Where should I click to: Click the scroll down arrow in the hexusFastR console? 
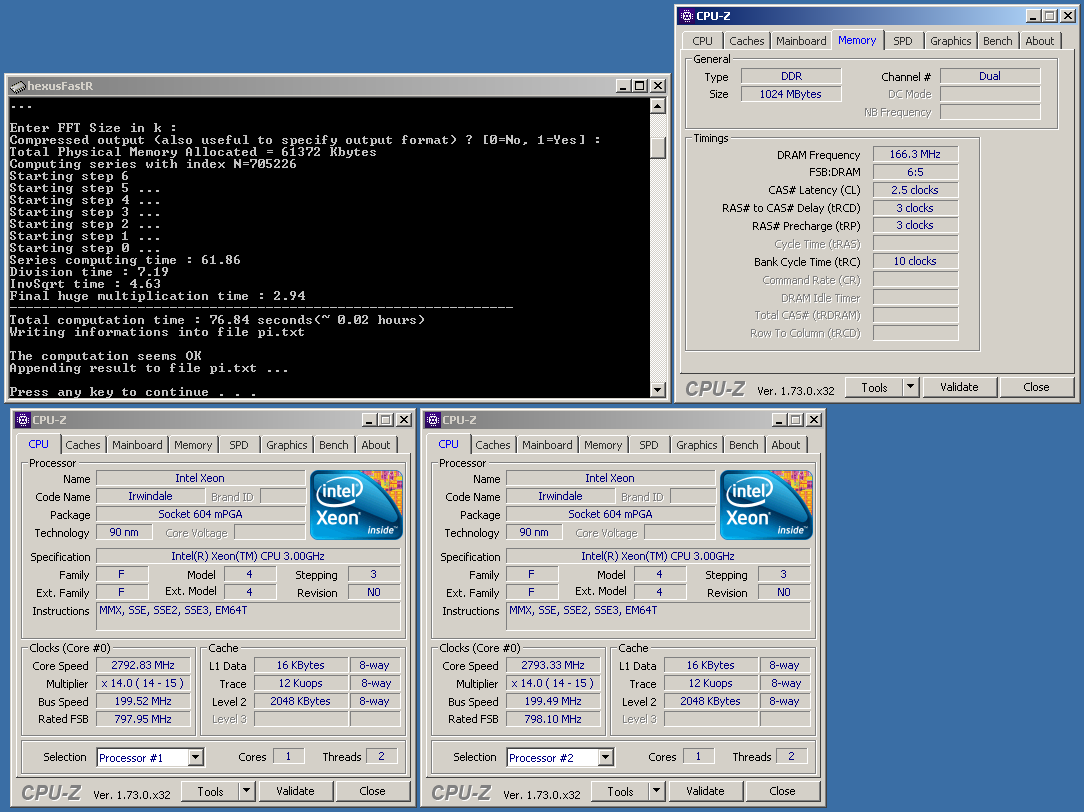pos(658,390)
